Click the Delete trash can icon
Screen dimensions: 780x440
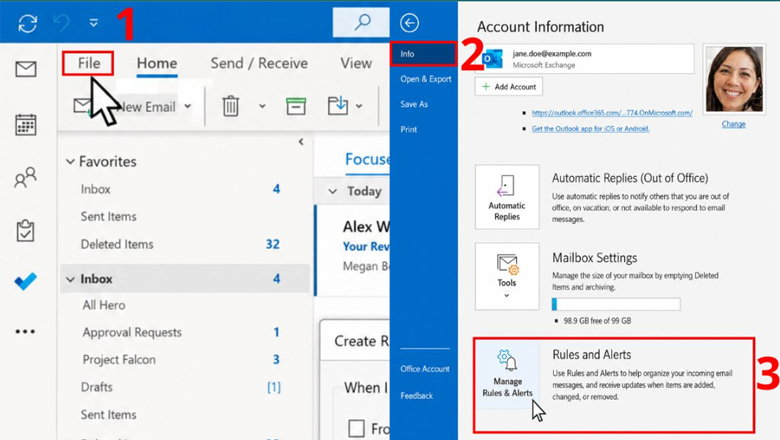(x=230, y=106)
